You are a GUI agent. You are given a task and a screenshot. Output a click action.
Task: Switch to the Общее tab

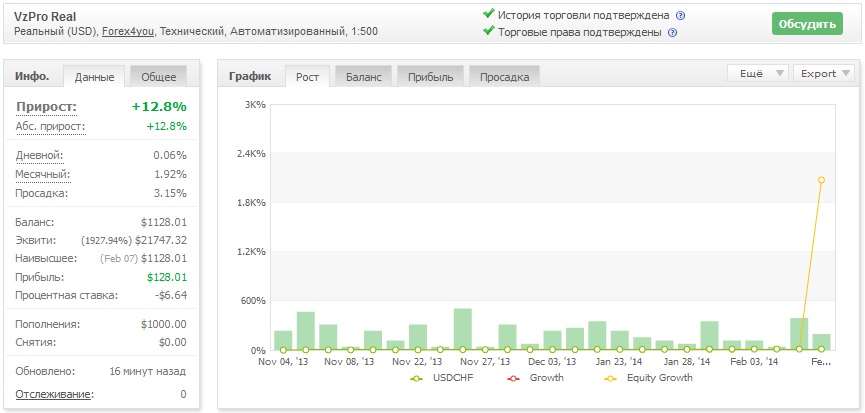[159, 77]
